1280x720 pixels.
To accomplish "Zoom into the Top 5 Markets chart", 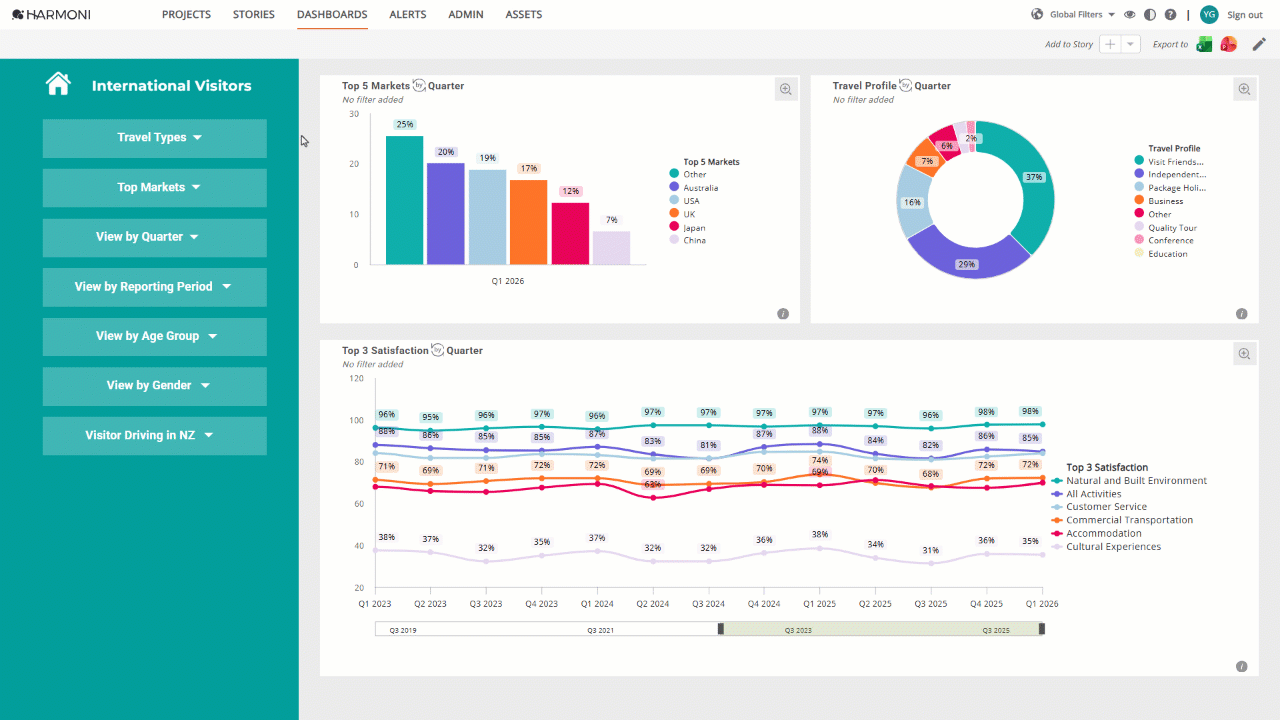I will 786,89.
